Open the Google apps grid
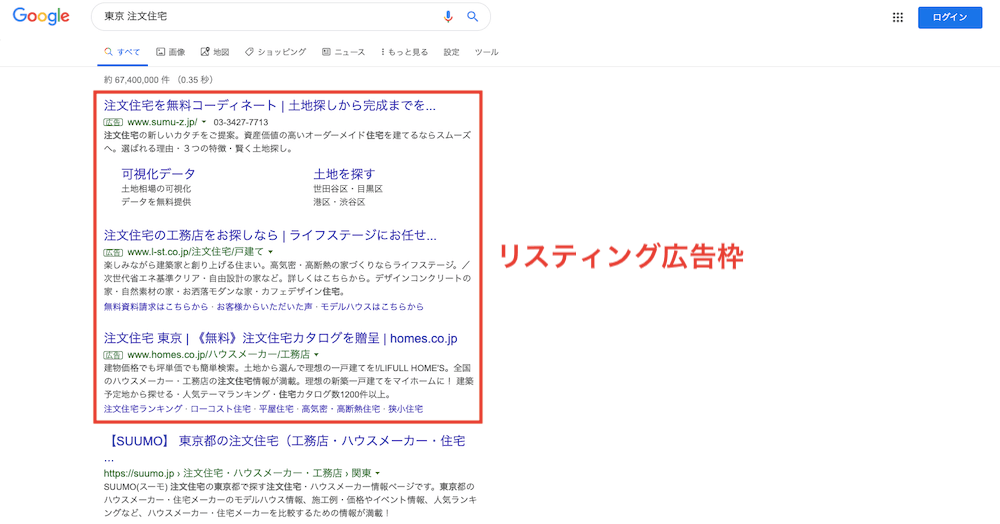The height and width of the screenshot is (524, 1000). pos(897,17)
